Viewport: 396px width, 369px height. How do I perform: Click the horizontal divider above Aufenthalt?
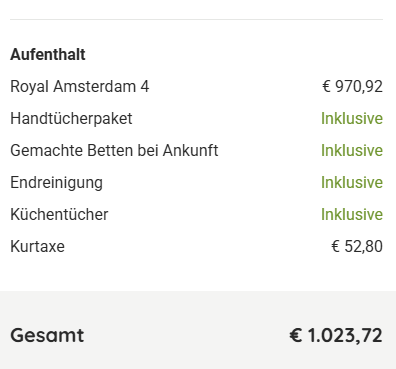pyautogui.click(x=196, y=19)
